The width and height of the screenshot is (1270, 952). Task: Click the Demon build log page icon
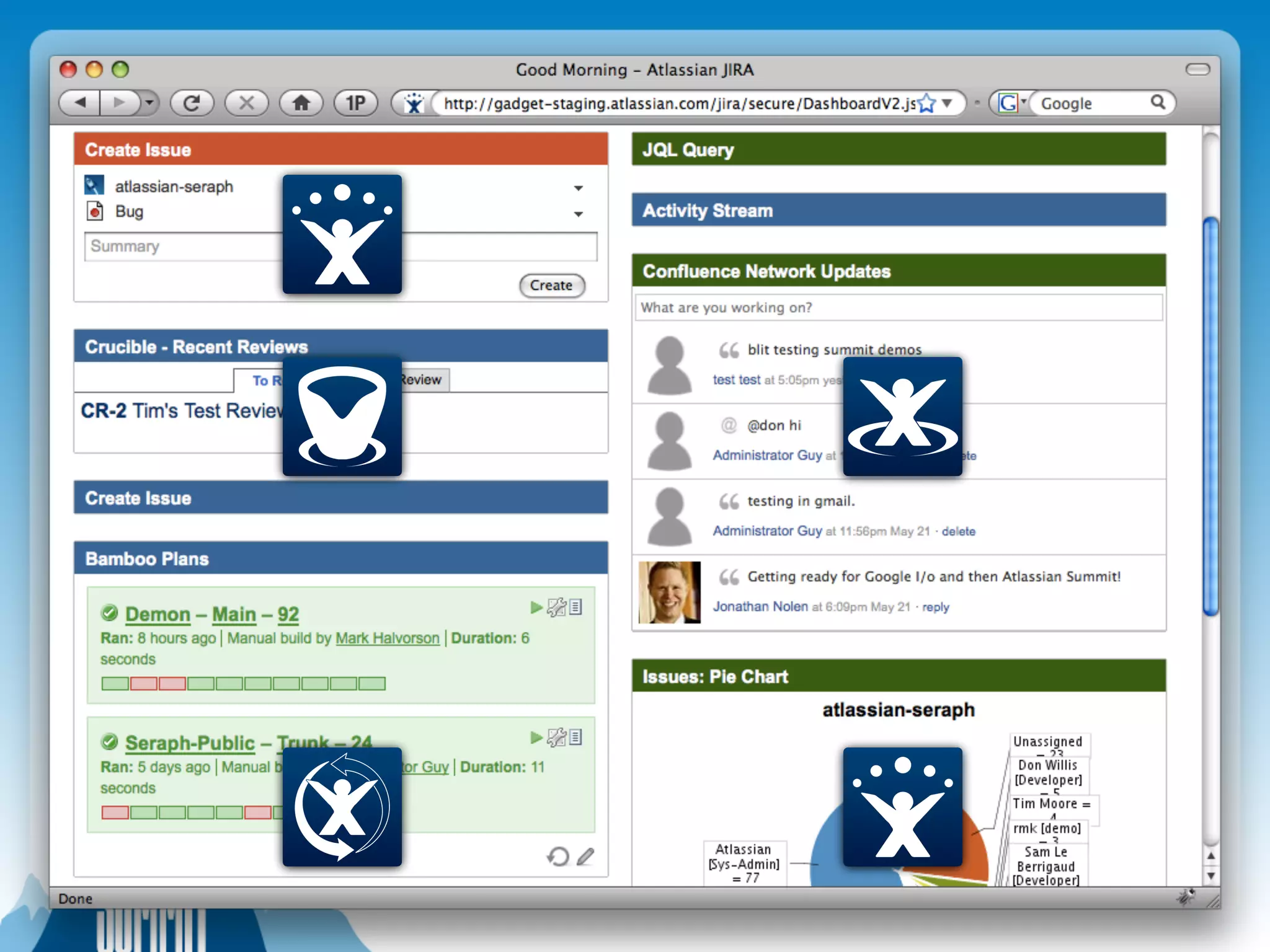click(x=575, y=607)
